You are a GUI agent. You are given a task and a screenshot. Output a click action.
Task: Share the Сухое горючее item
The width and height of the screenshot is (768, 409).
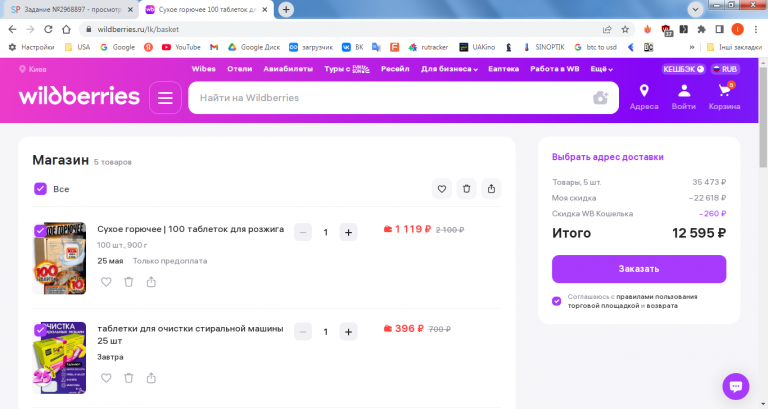pos(151,282)
